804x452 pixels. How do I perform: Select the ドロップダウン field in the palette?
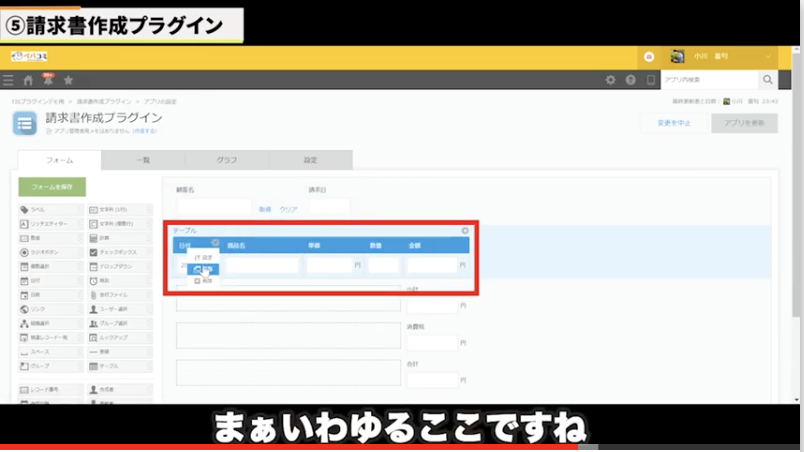click(x=120, y=267)
